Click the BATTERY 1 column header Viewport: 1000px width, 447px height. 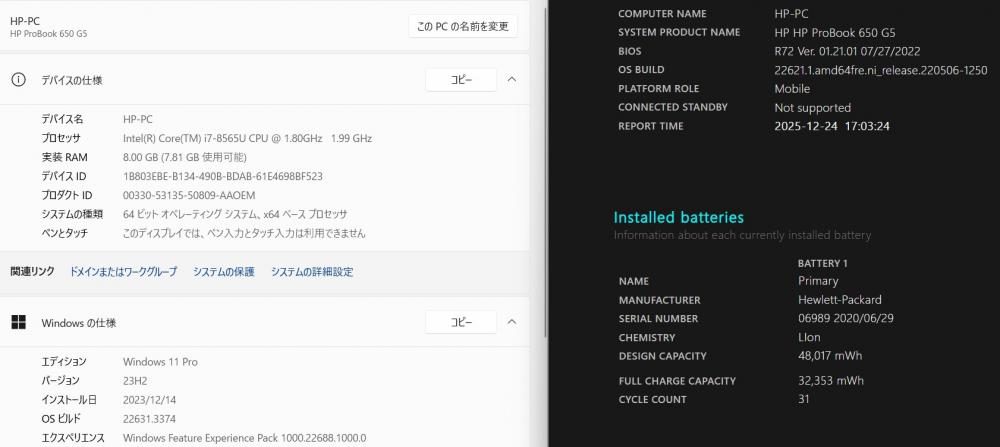click(x=823, y=263)
